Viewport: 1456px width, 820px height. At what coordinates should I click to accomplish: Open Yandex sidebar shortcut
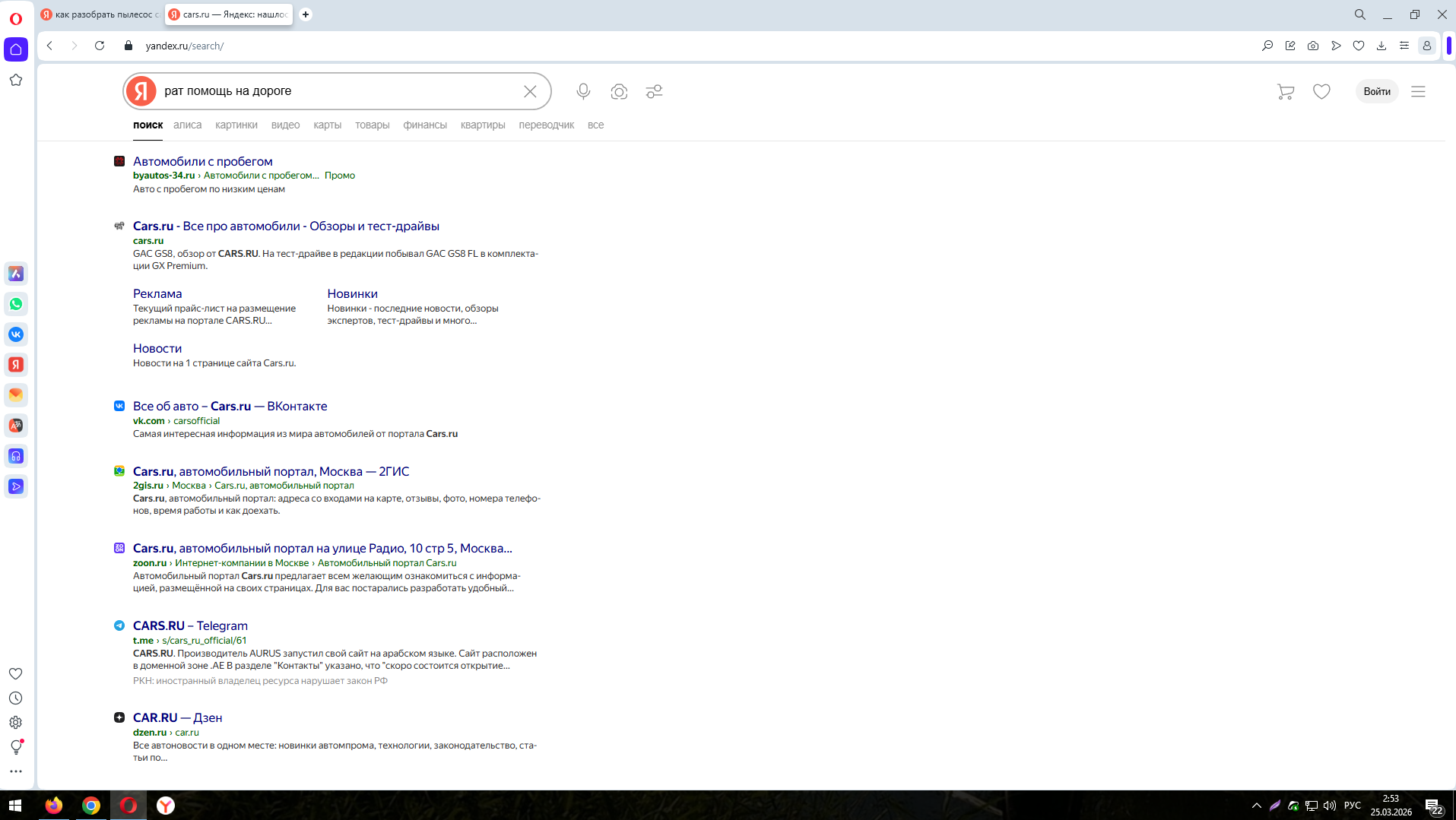click(16, 365)
